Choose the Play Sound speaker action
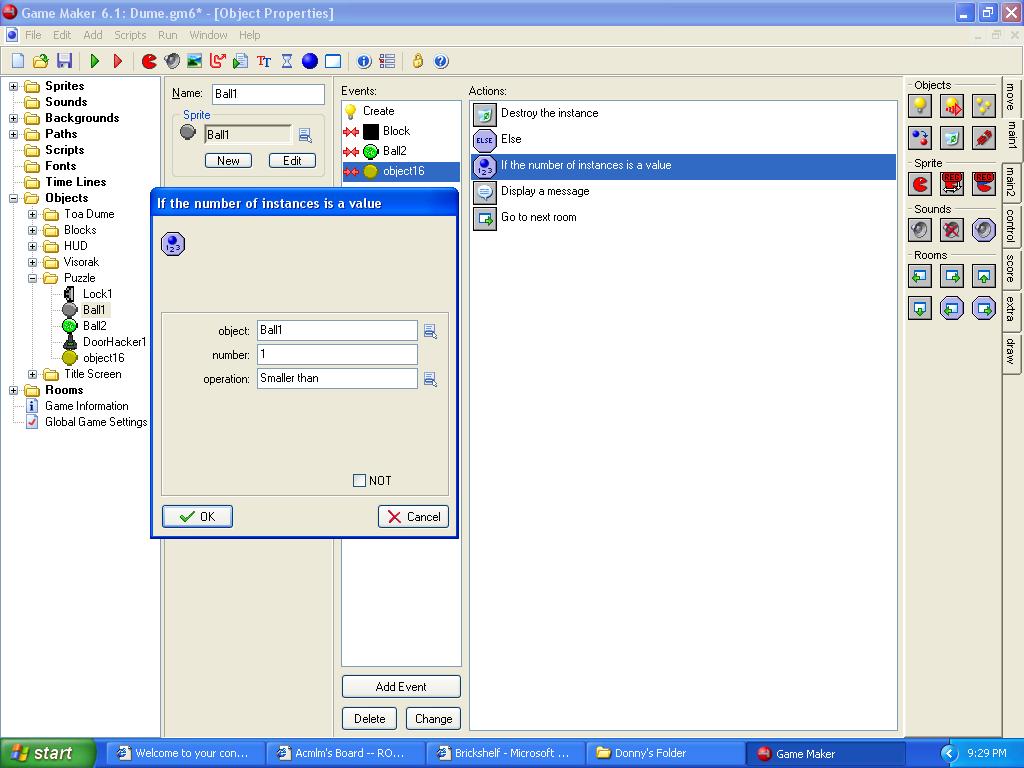 (x=920, y=230)
